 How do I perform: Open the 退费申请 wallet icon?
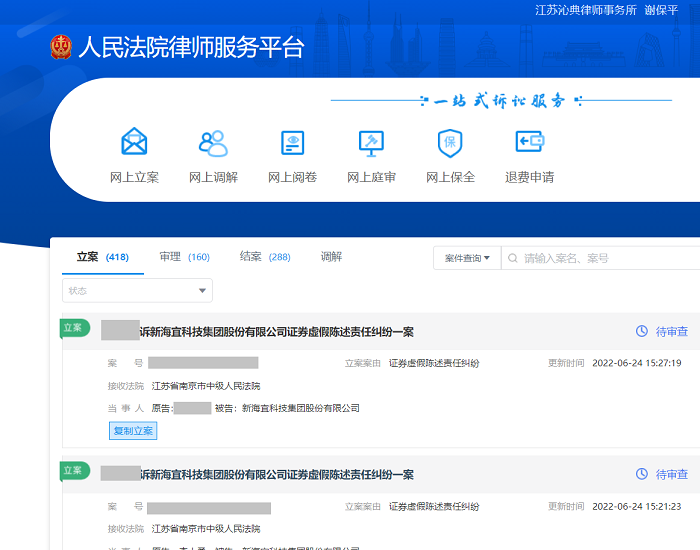pos(530,142)
